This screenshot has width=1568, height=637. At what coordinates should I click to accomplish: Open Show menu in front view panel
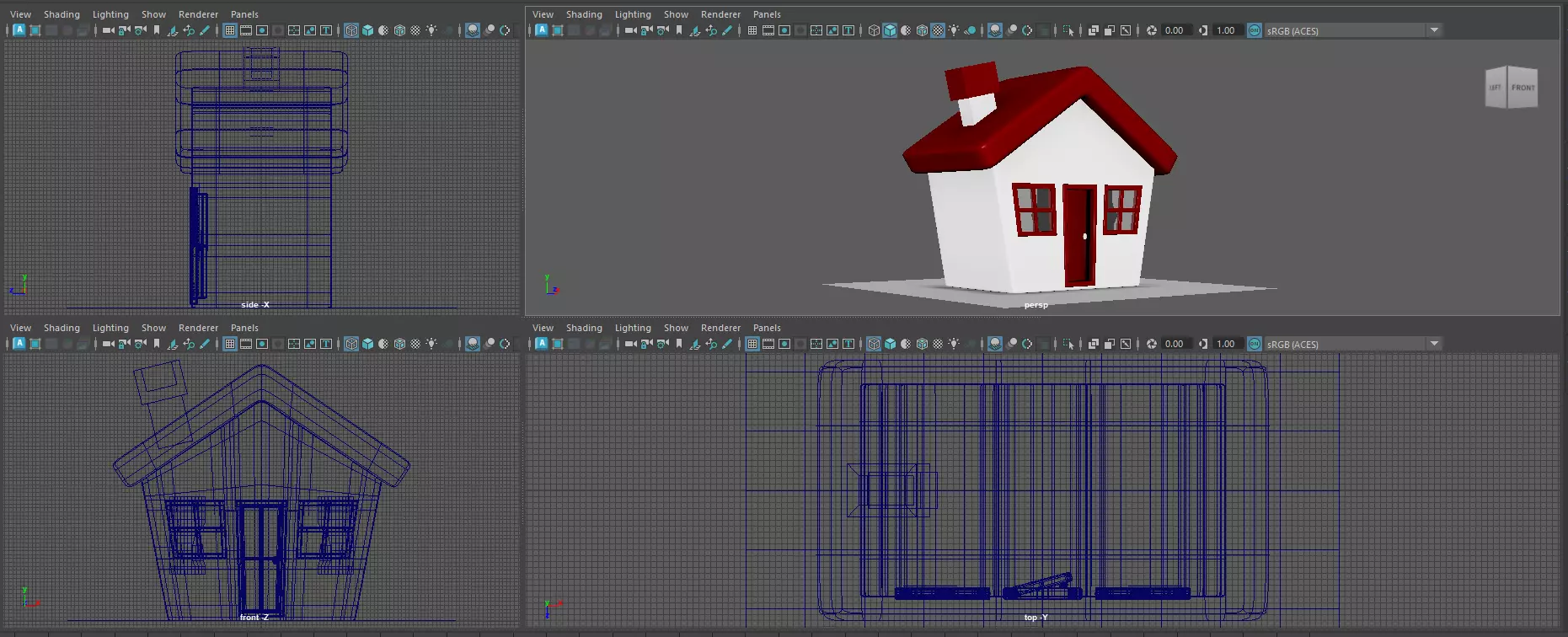[x=153, y=328]
